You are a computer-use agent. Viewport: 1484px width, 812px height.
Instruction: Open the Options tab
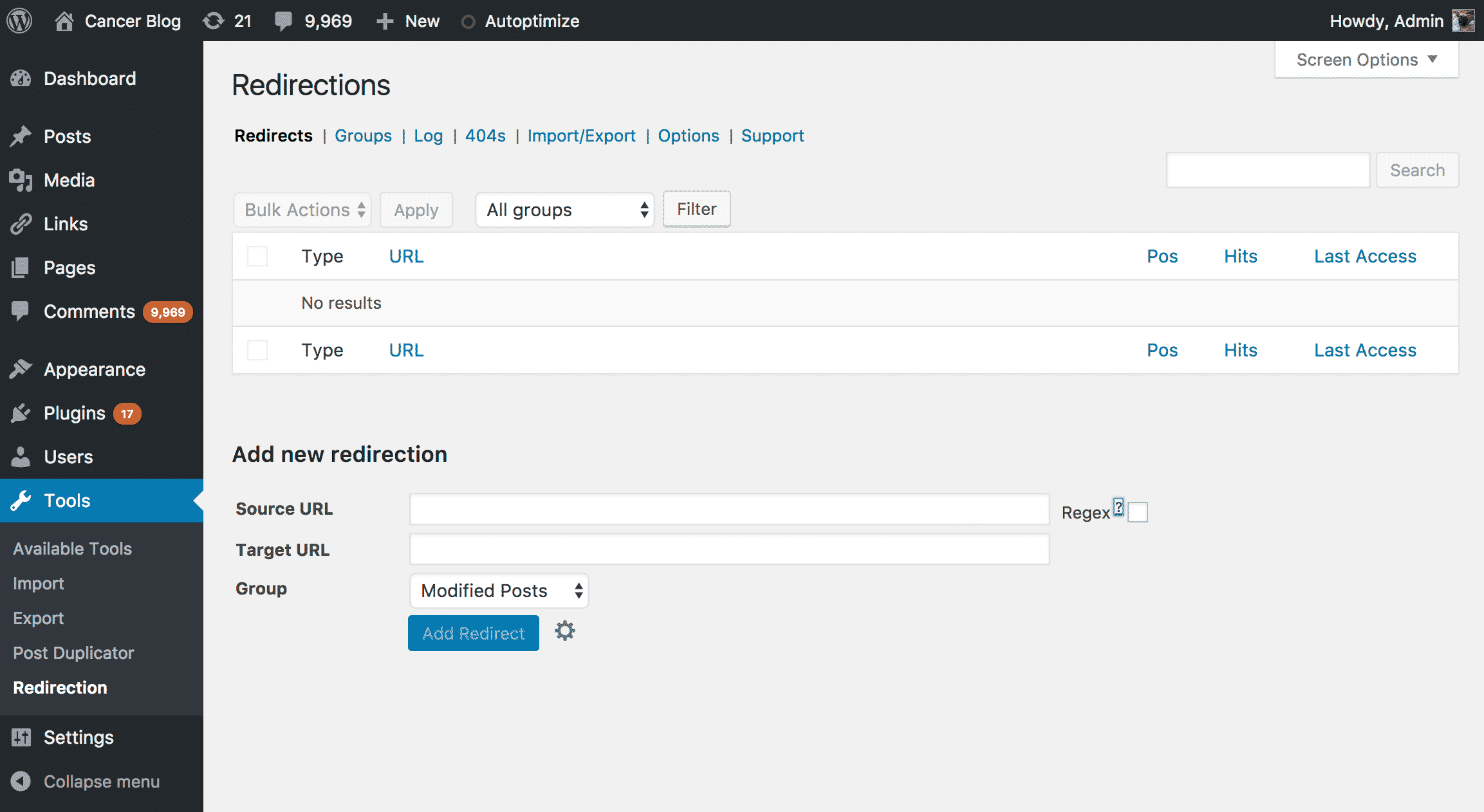pos(689,136)
